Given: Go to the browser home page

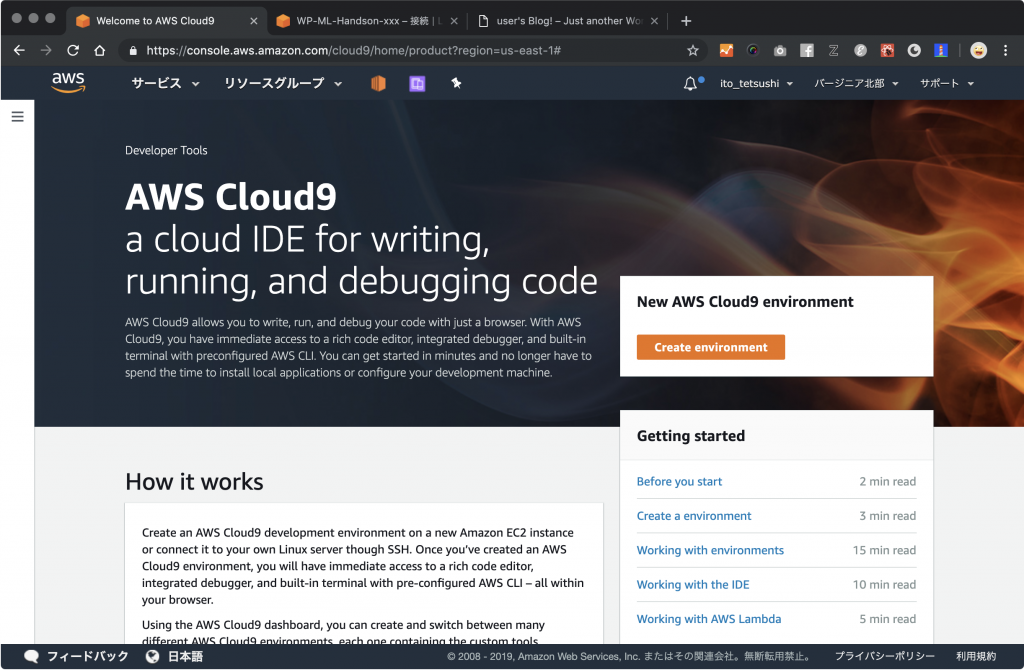Looking at the screenshot, I should pyautogui.click(x=99, y=50).
